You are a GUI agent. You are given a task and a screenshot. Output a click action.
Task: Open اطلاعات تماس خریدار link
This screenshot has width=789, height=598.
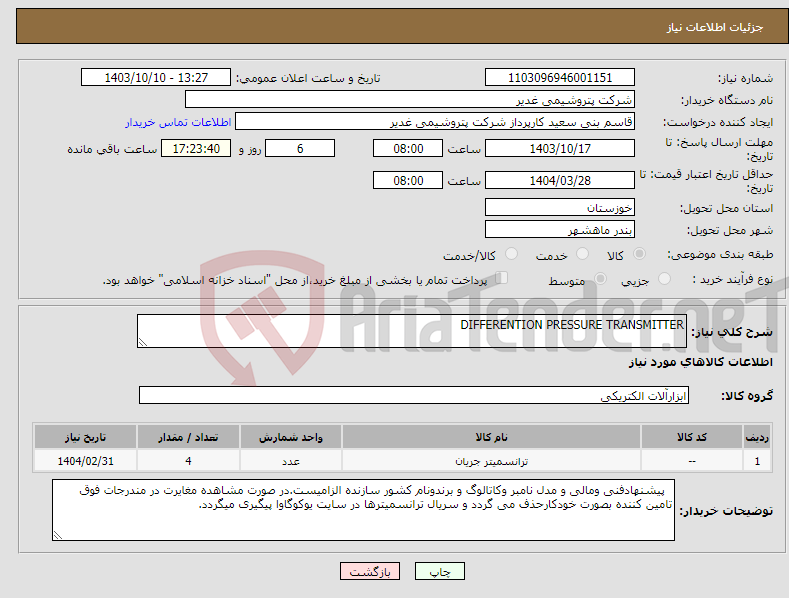coord(178,122)
